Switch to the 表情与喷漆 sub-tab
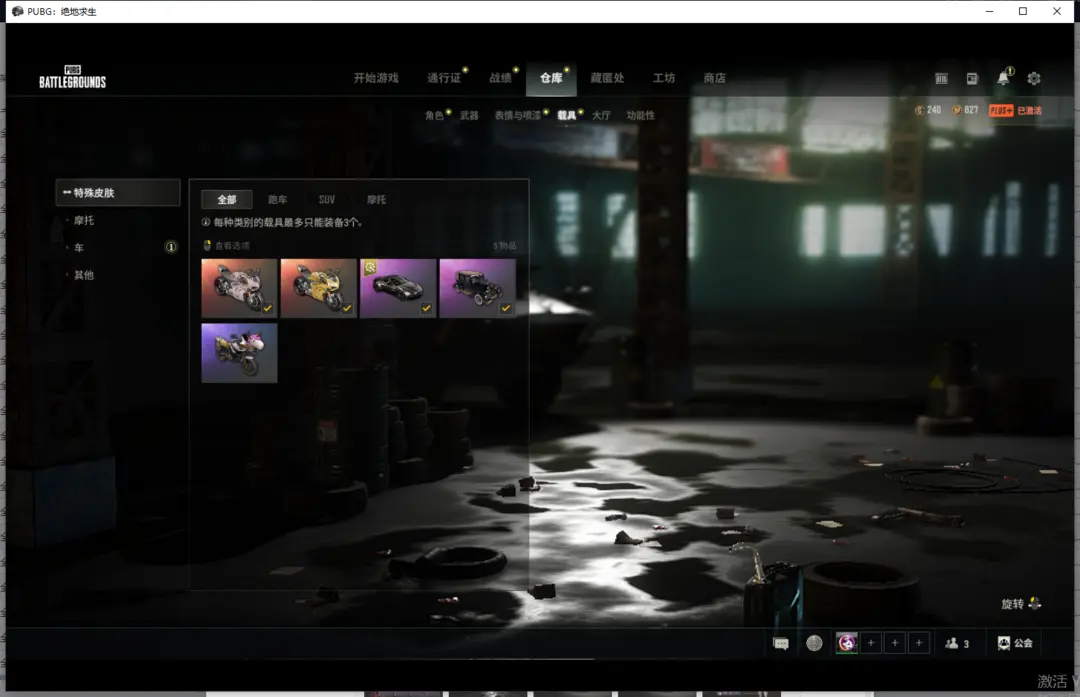This screenshot has height=697, width=1080. (x=518, y=115)
